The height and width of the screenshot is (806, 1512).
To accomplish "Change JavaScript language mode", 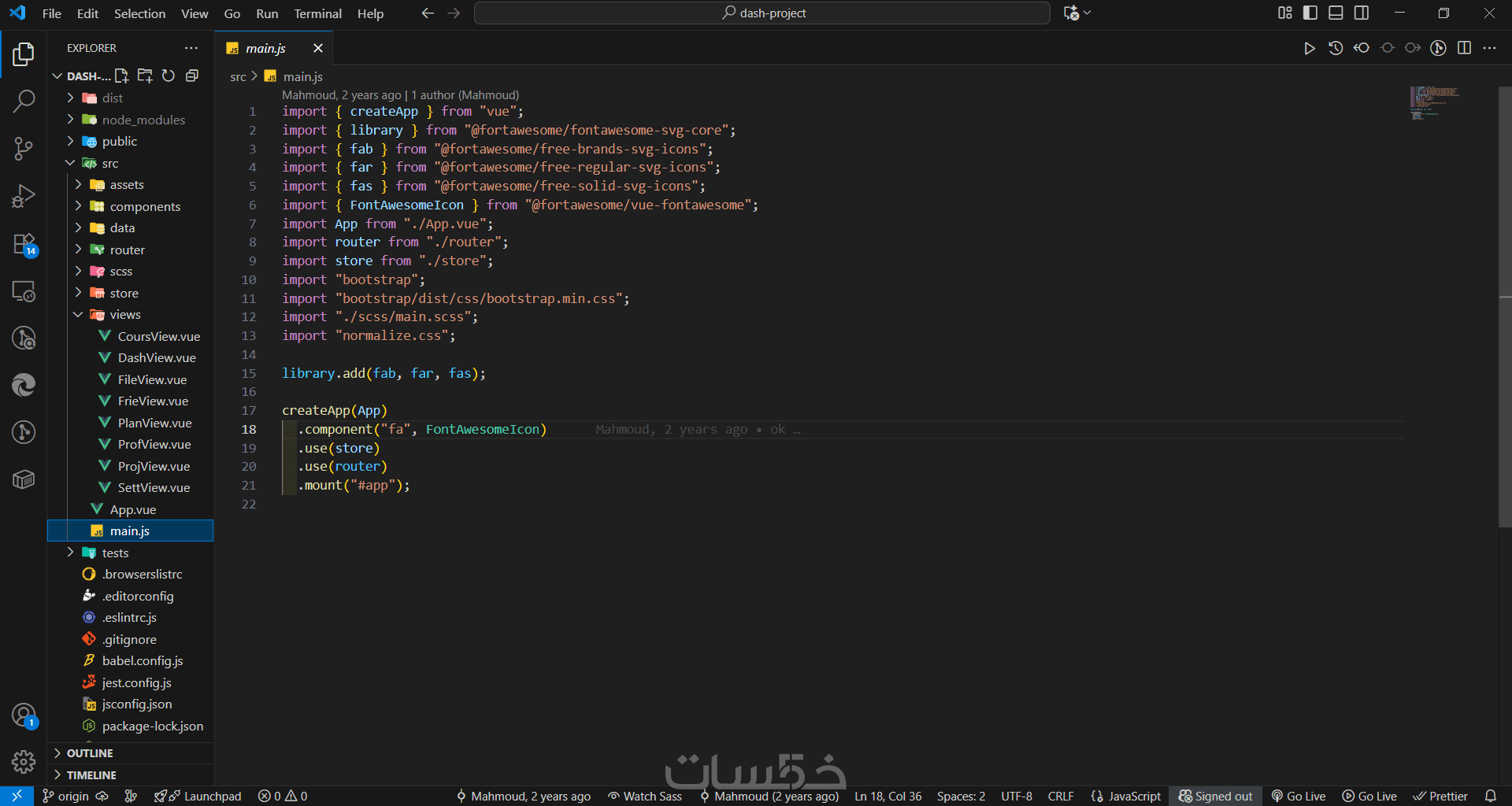I will [1126, 796].
